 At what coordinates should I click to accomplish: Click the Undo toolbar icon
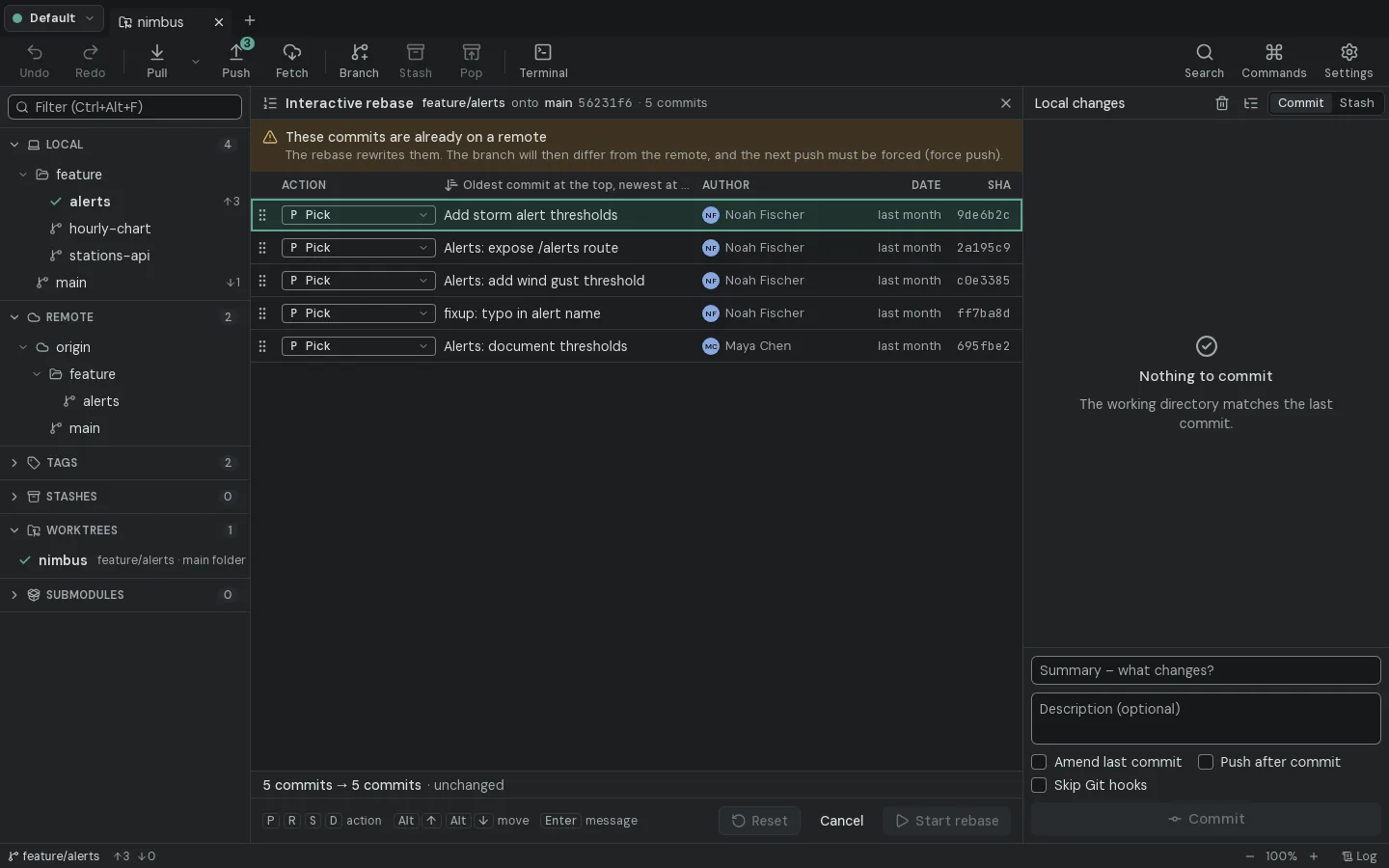35,61
